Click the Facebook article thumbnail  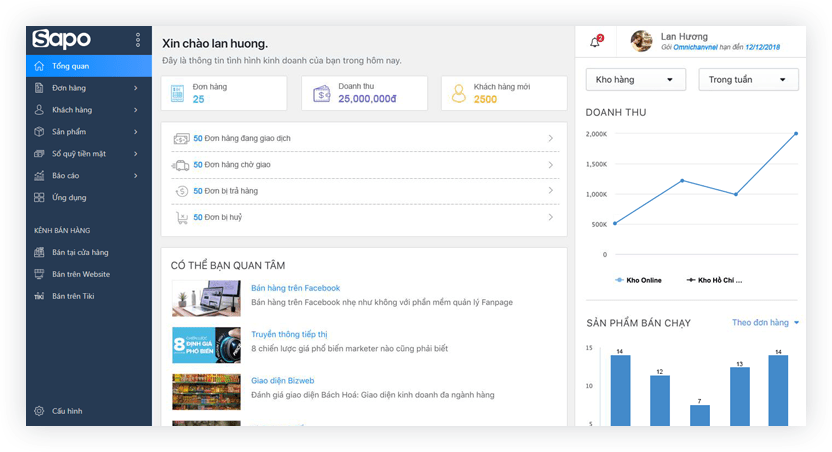(x=206, y=298)
